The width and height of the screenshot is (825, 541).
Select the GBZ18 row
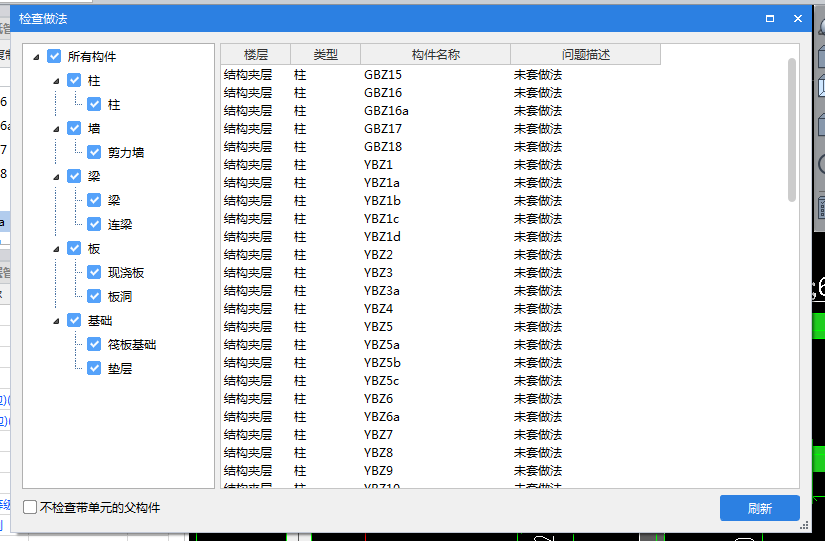pos(441,146)
